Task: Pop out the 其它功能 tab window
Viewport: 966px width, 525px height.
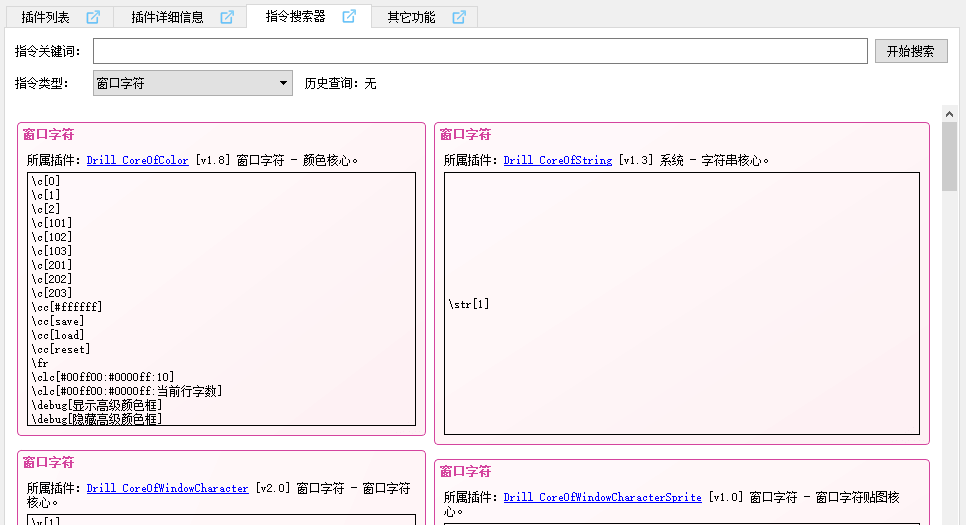Action: 459,17
